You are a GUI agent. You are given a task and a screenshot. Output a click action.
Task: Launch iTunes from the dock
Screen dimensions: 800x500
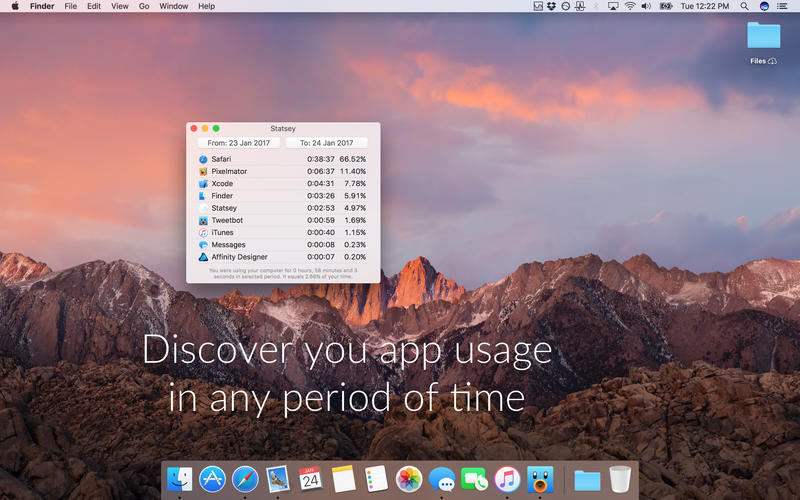pyautogui.click(x=507, y=479)
